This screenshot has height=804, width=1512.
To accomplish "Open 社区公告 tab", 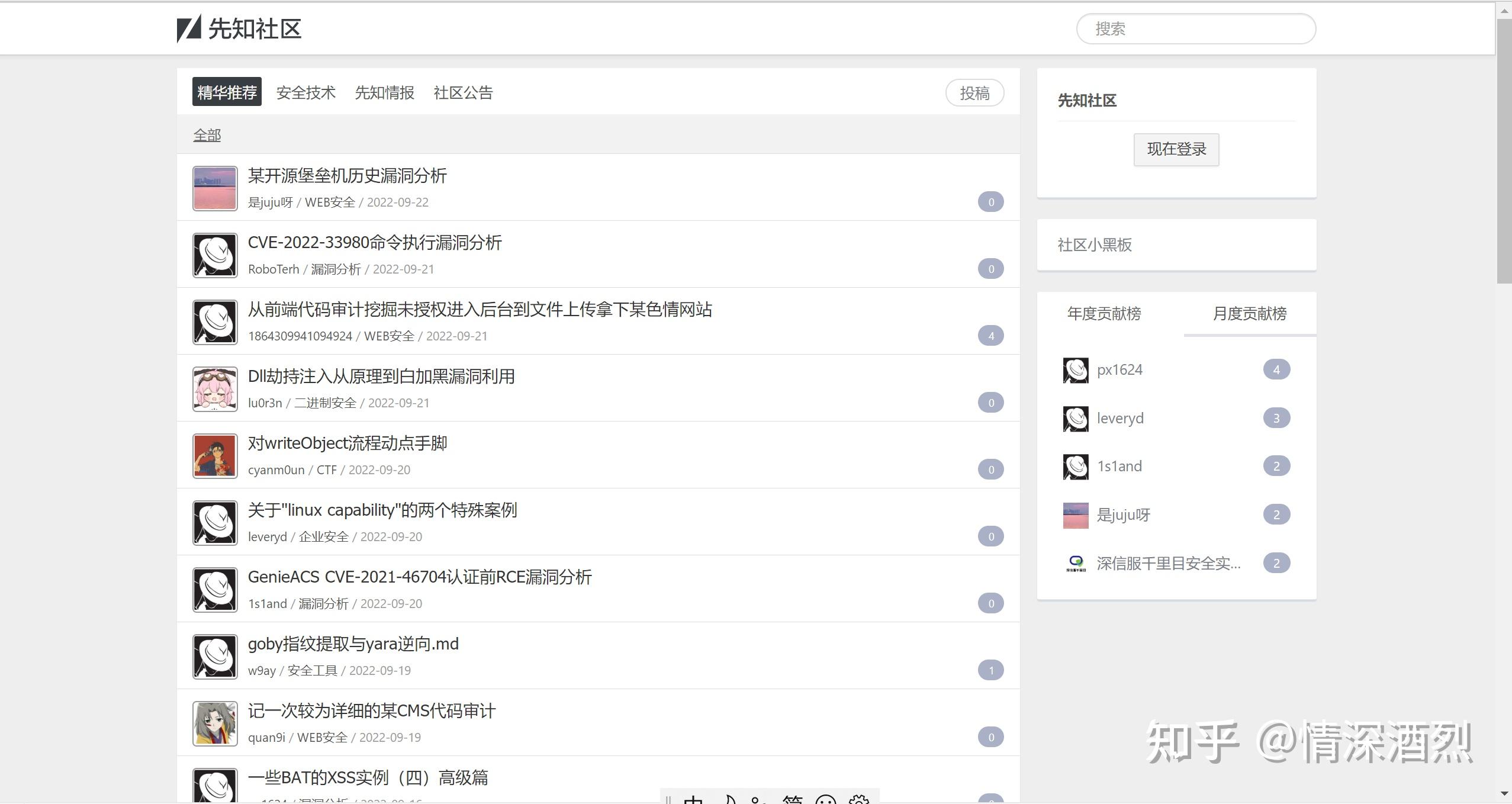I will point(463,92).
